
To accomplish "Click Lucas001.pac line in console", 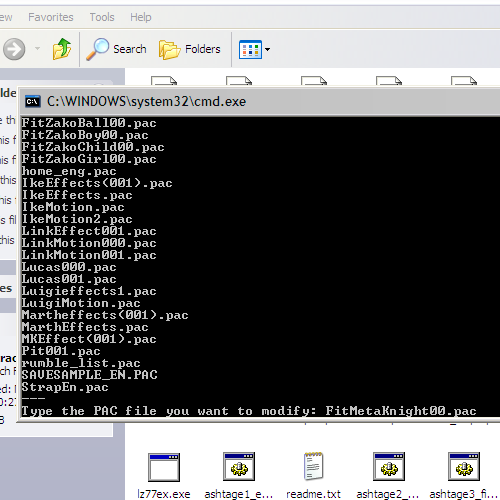I will click(x=69, y=279).
